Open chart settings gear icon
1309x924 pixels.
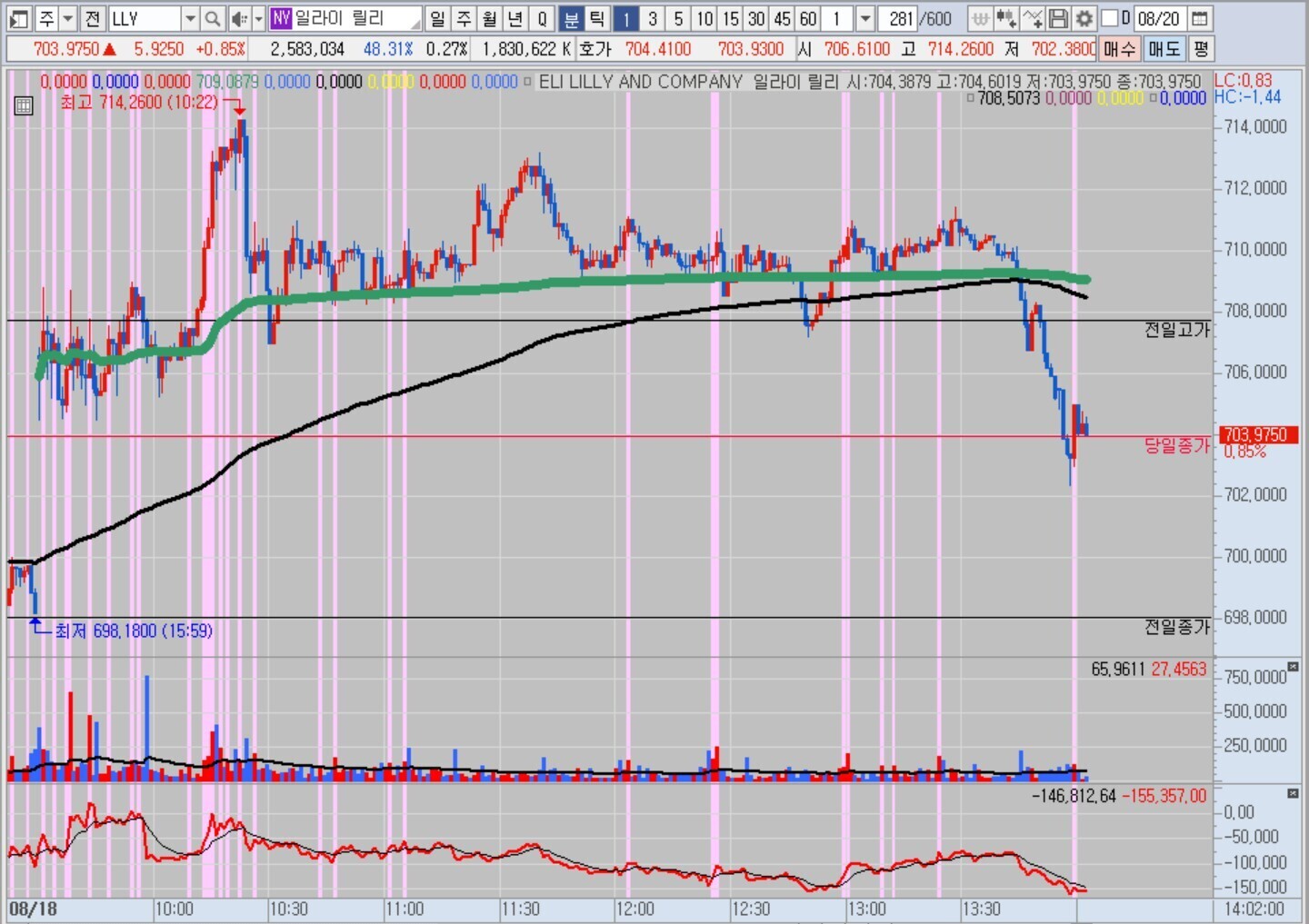[x=1084, y=18]
